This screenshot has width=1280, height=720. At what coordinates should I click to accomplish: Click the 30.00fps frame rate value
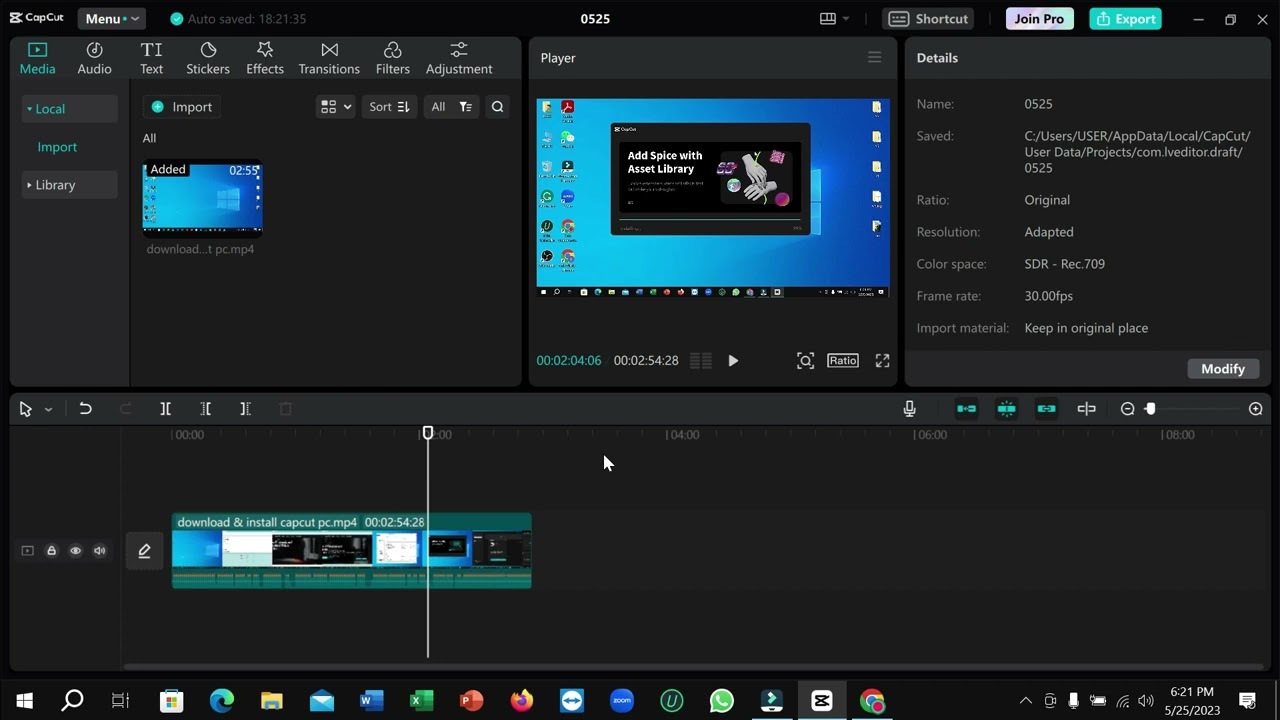point(1048,296)
